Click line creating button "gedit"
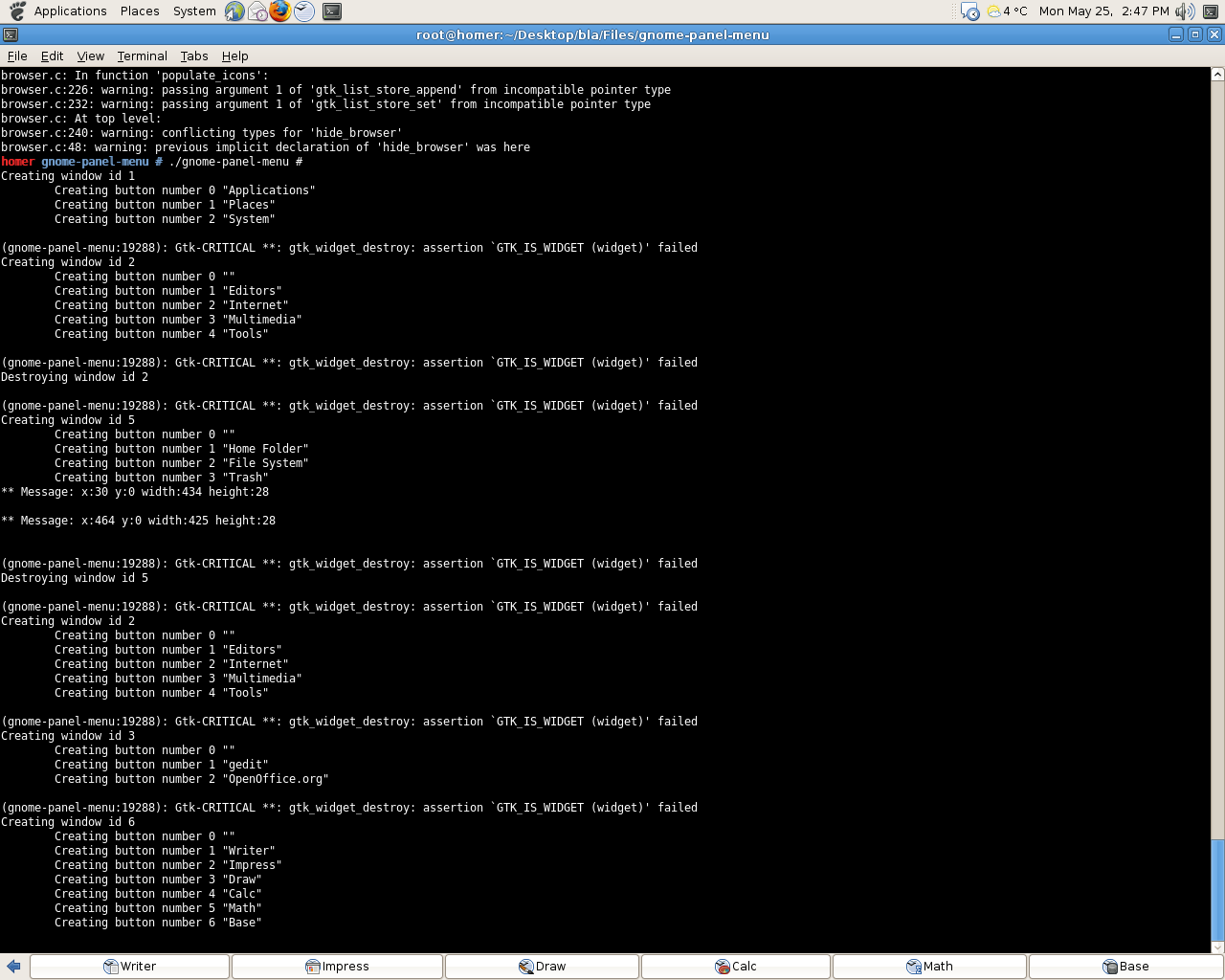The height and width of the screenshot is (980, 1225). (x=162, y=765)
